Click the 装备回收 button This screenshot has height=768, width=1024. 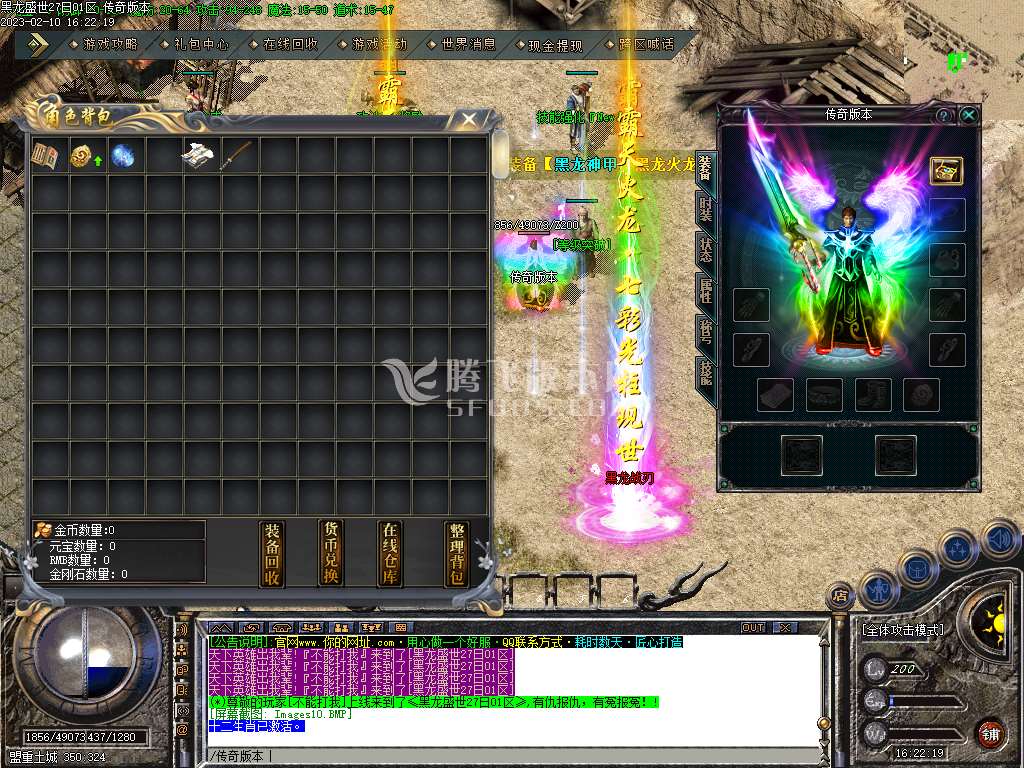click(x=272, y=554)
